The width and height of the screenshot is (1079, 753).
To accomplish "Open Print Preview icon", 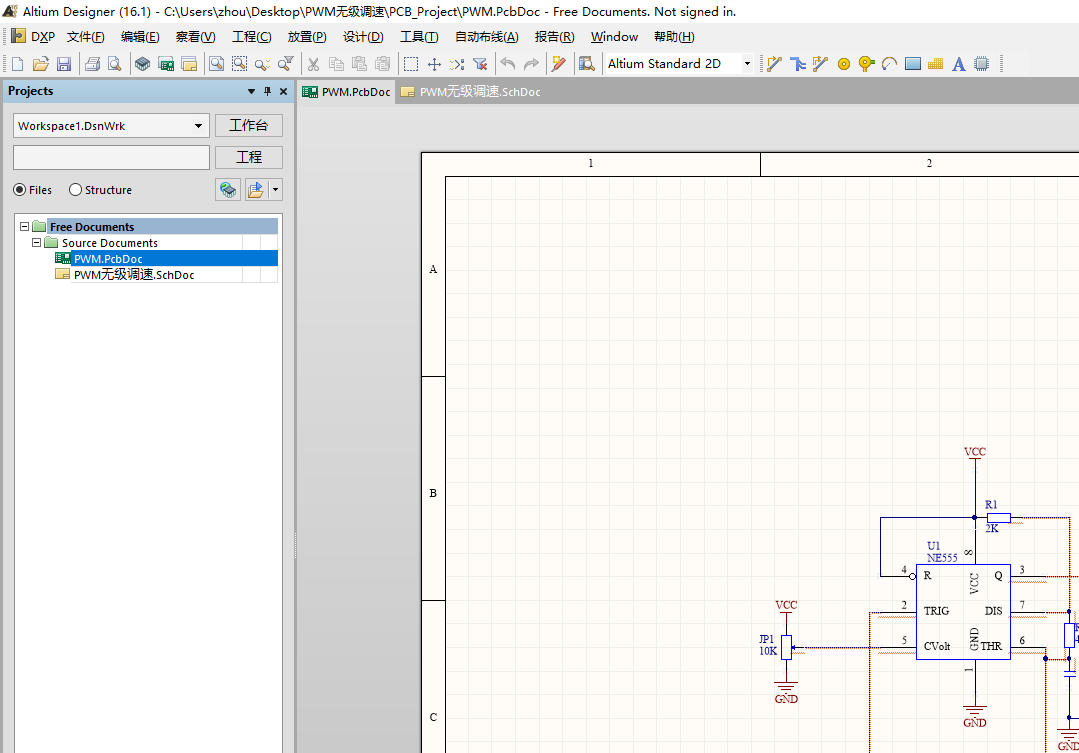I will click(x=115, y=64).
